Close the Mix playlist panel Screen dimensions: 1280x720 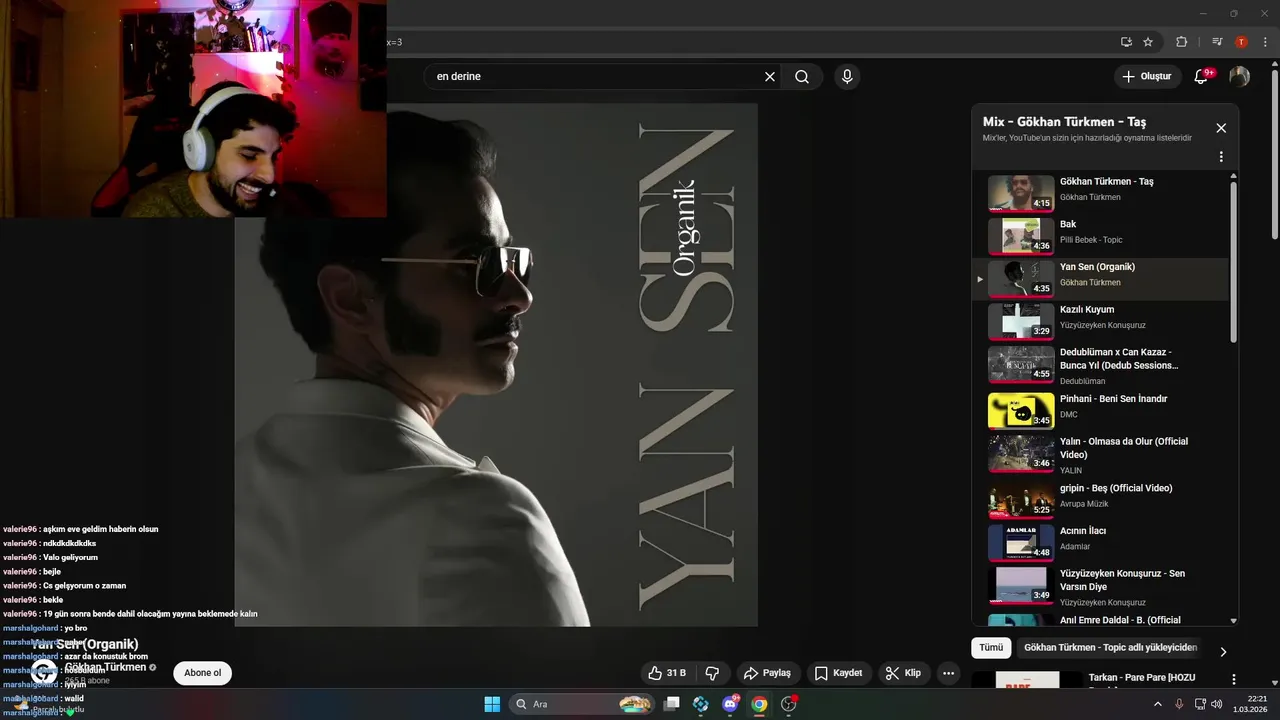click(x=1221, y=128)
